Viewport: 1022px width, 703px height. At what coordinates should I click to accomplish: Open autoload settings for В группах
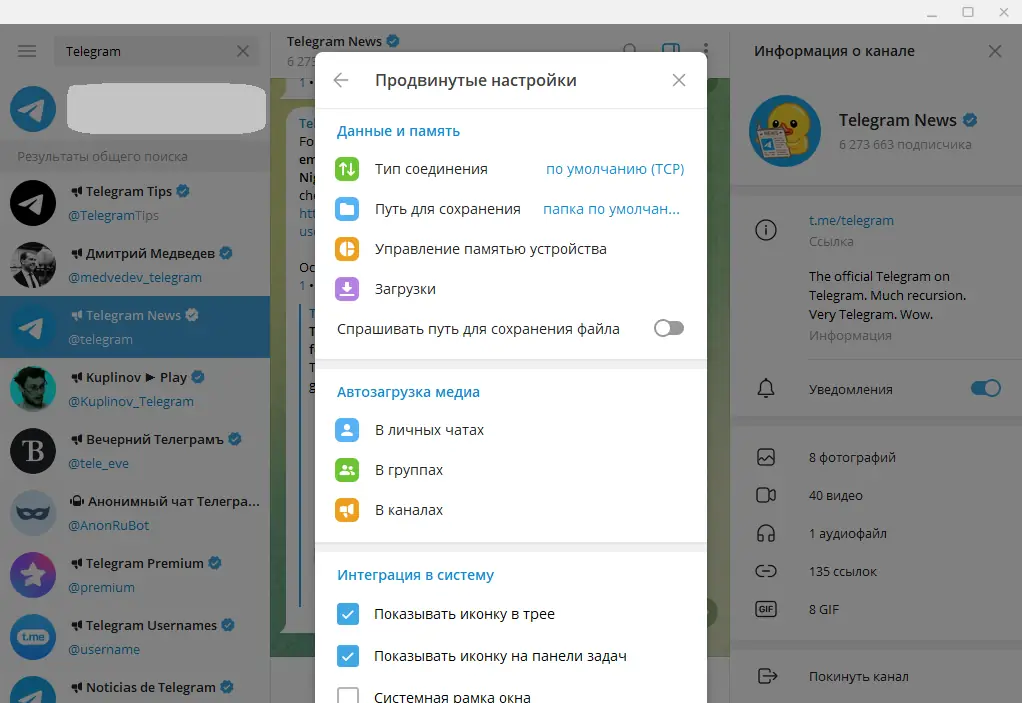click(348, 469)
